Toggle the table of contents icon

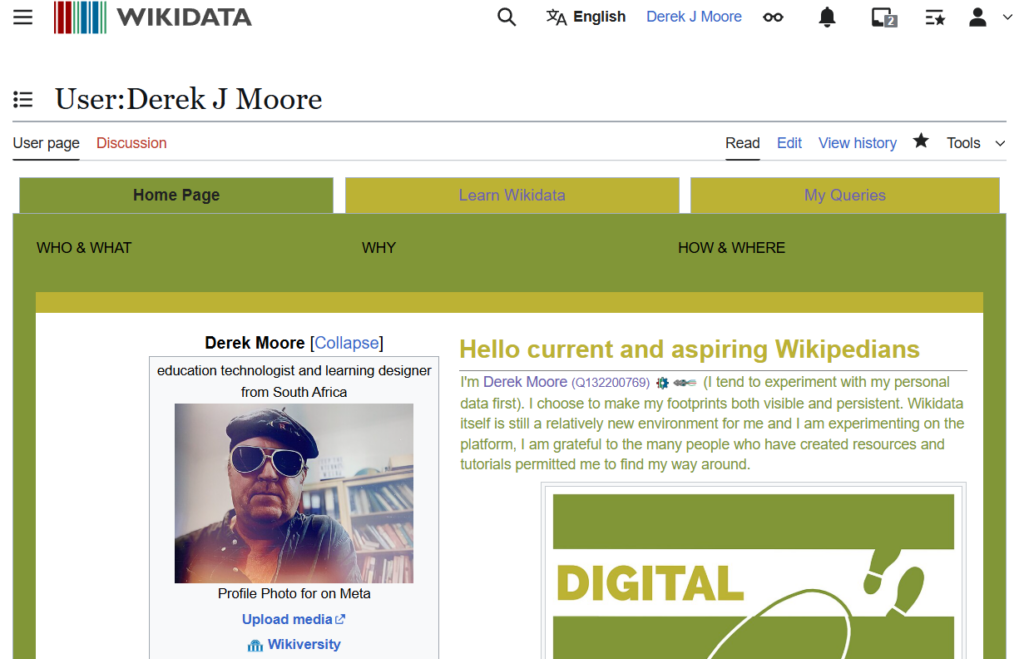click(23, 99)
